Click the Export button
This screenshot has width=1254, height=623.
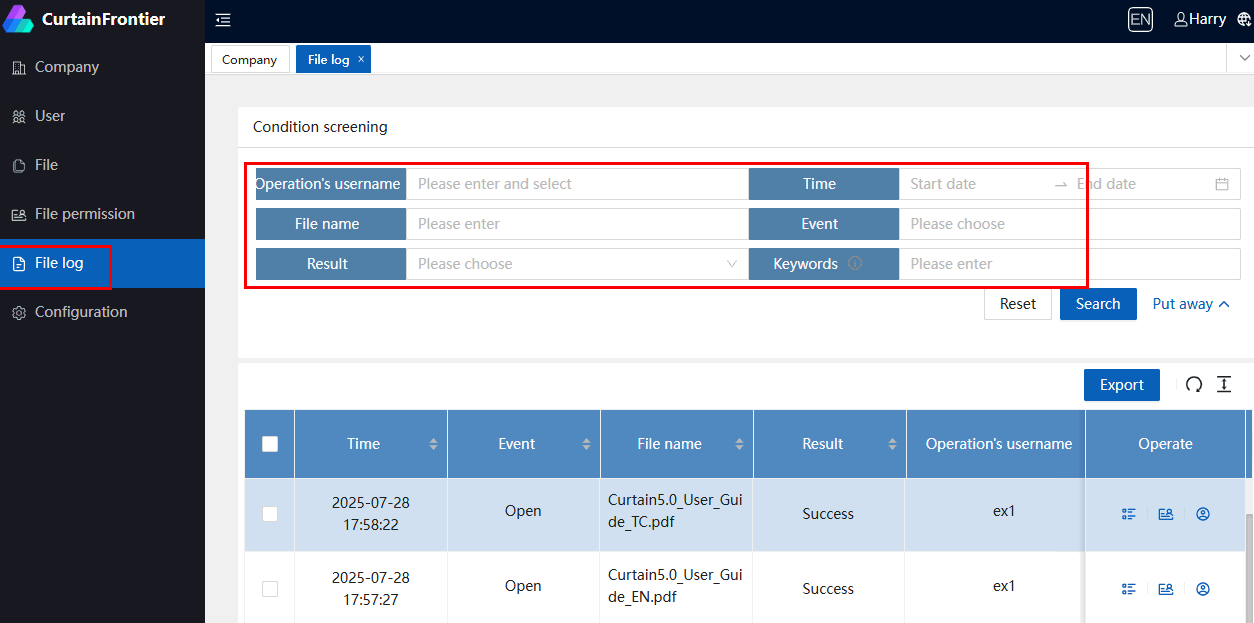[x=1122, y=385]
